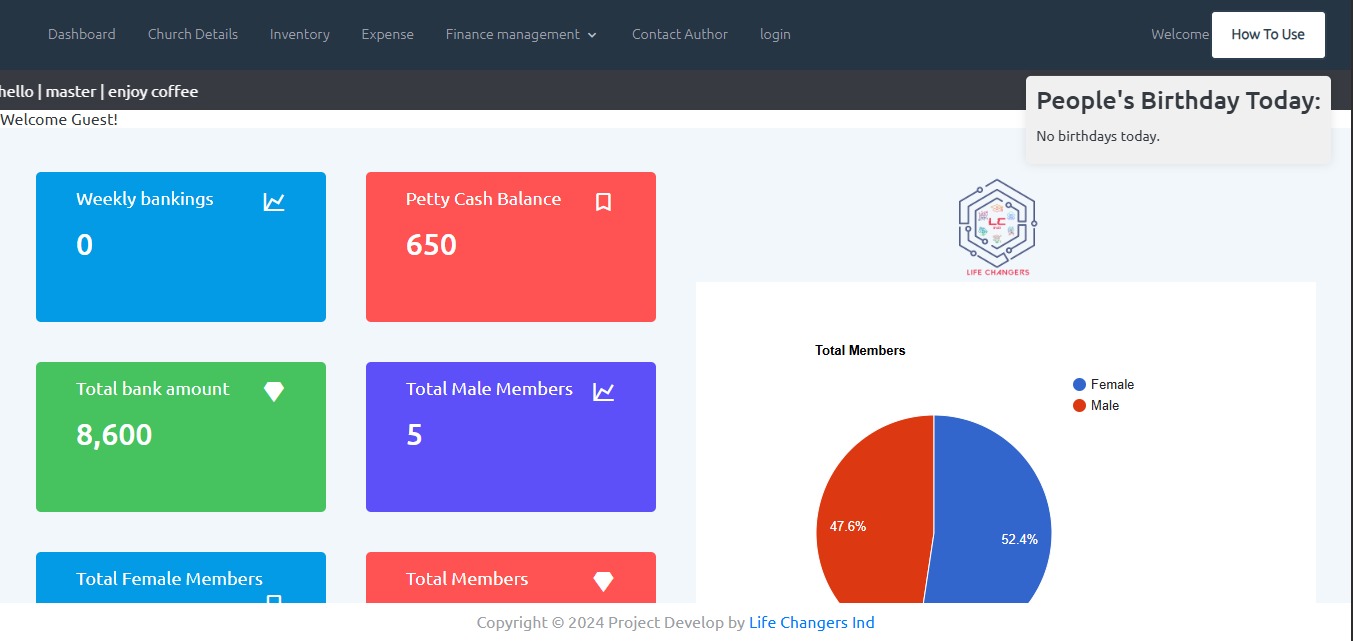Go to Church Details page
The image size is (1353, 641).
[x=193, y=34]
